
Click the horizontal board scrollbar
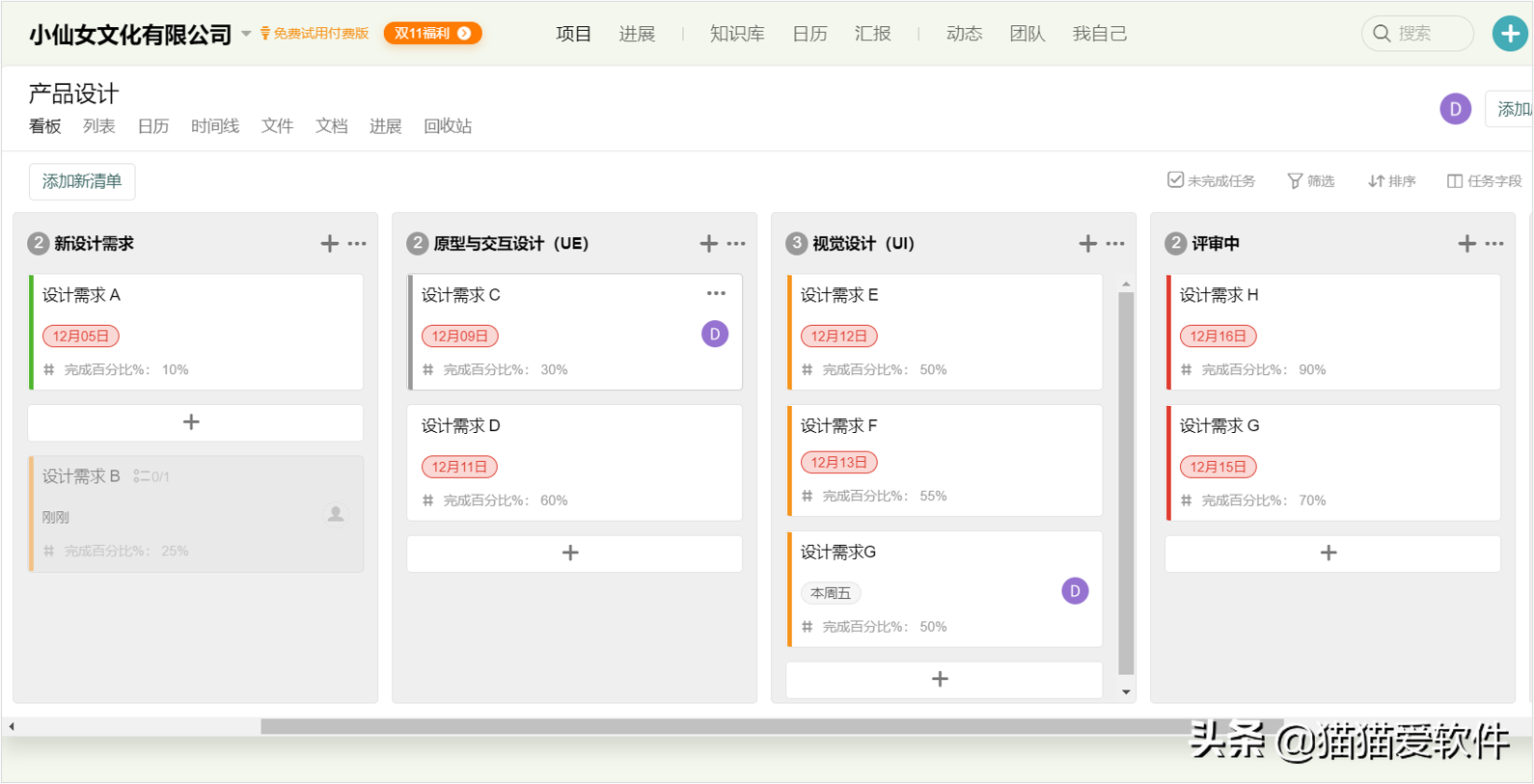click(x=772, y=726)
